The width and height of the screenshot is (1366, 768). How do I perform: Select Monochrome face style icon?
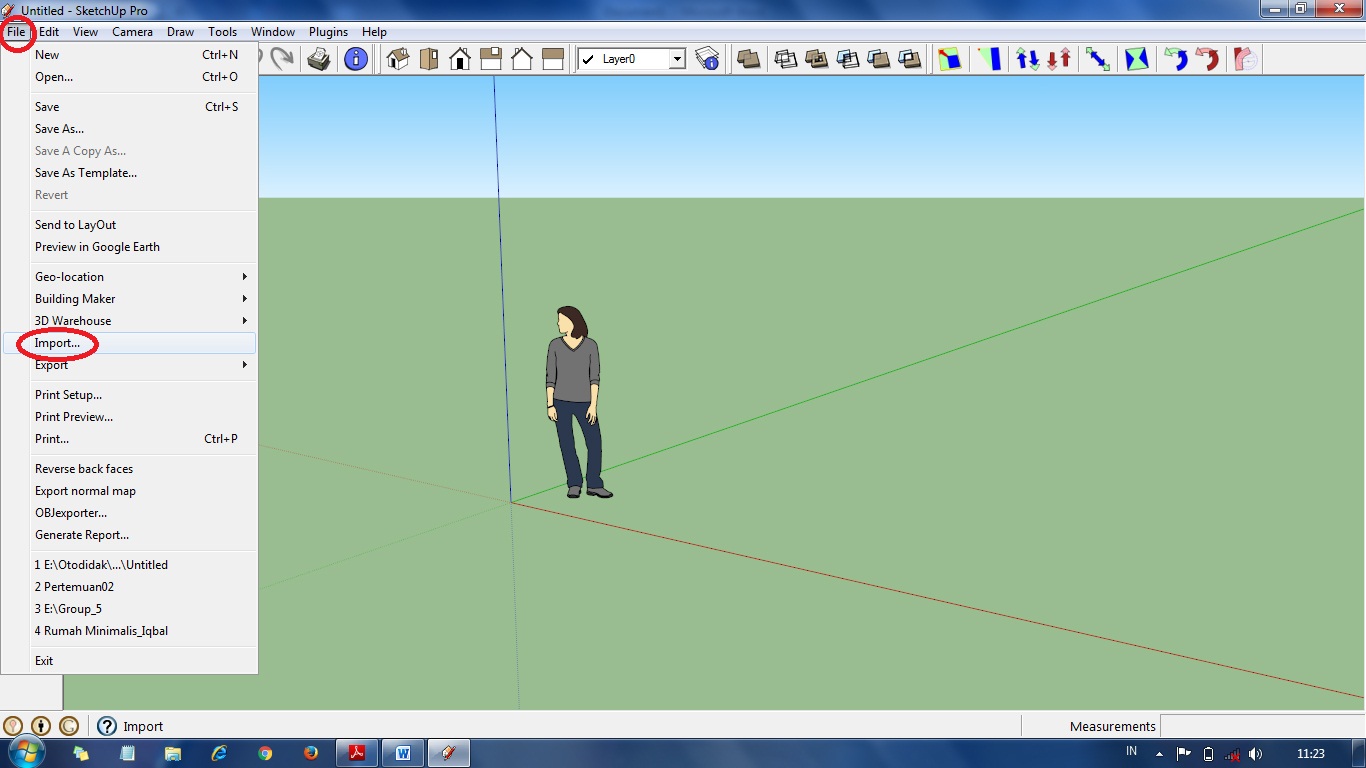tap(910, 59)
